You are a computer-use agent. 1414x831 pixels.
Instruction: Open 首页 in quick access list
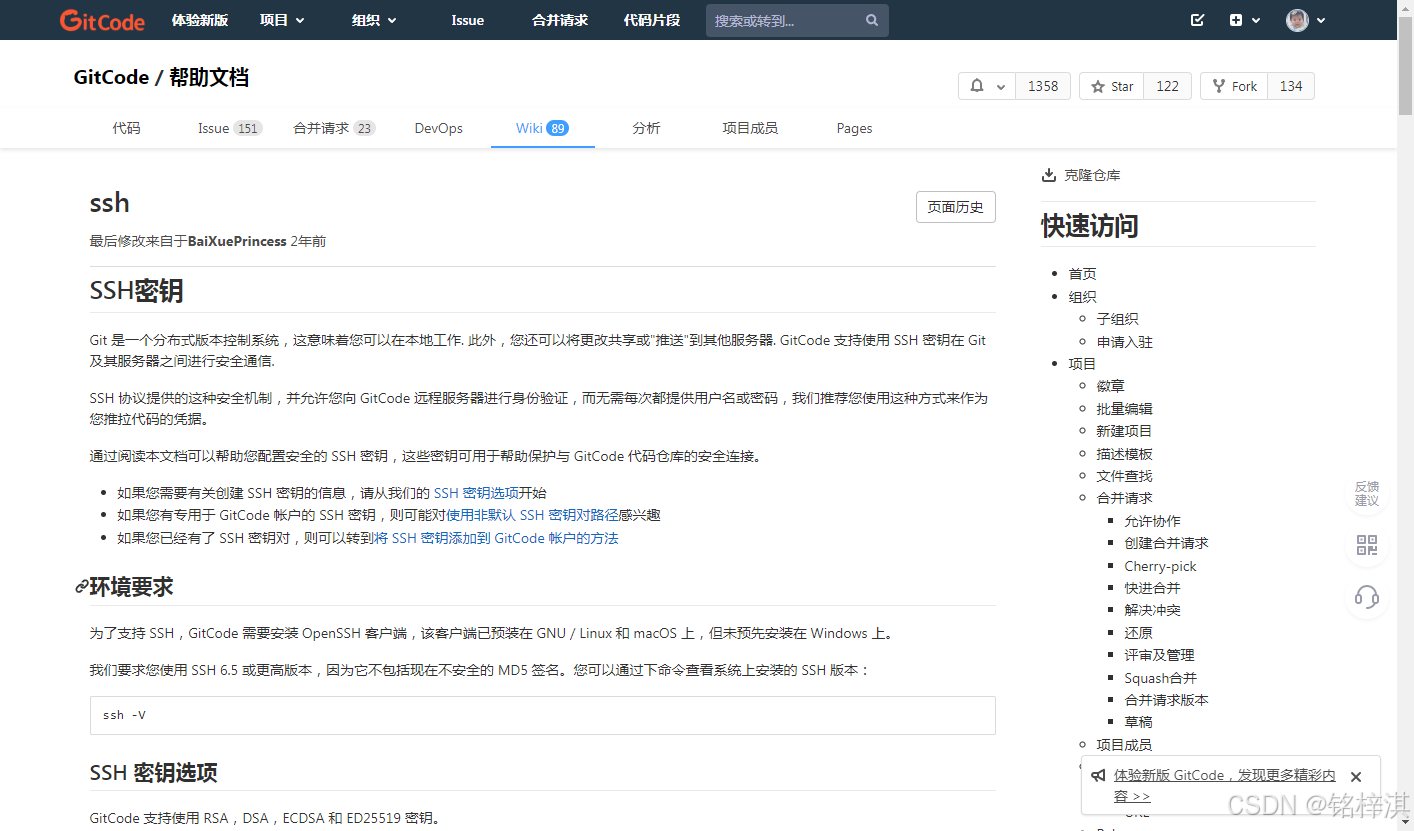click(1082, 273)
